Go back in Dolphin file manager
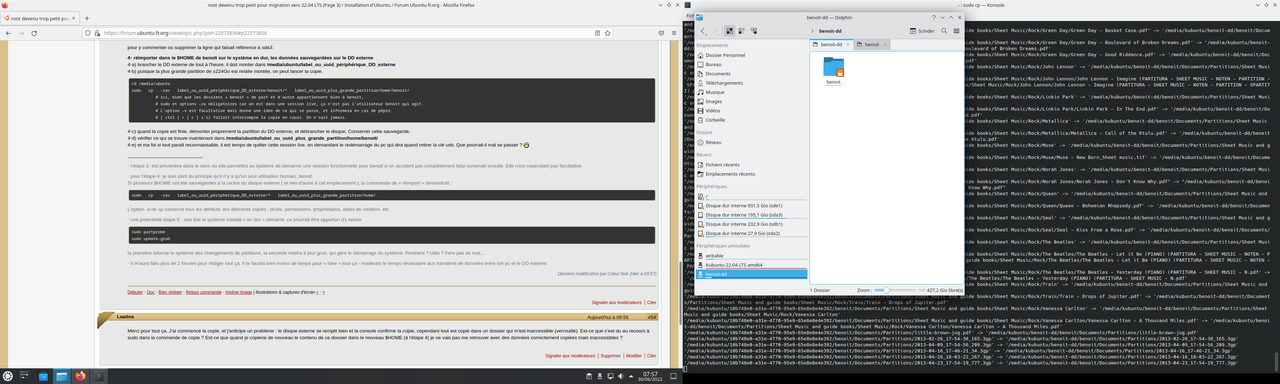This screenshot has height=384, width=1280. coord(702,31)
